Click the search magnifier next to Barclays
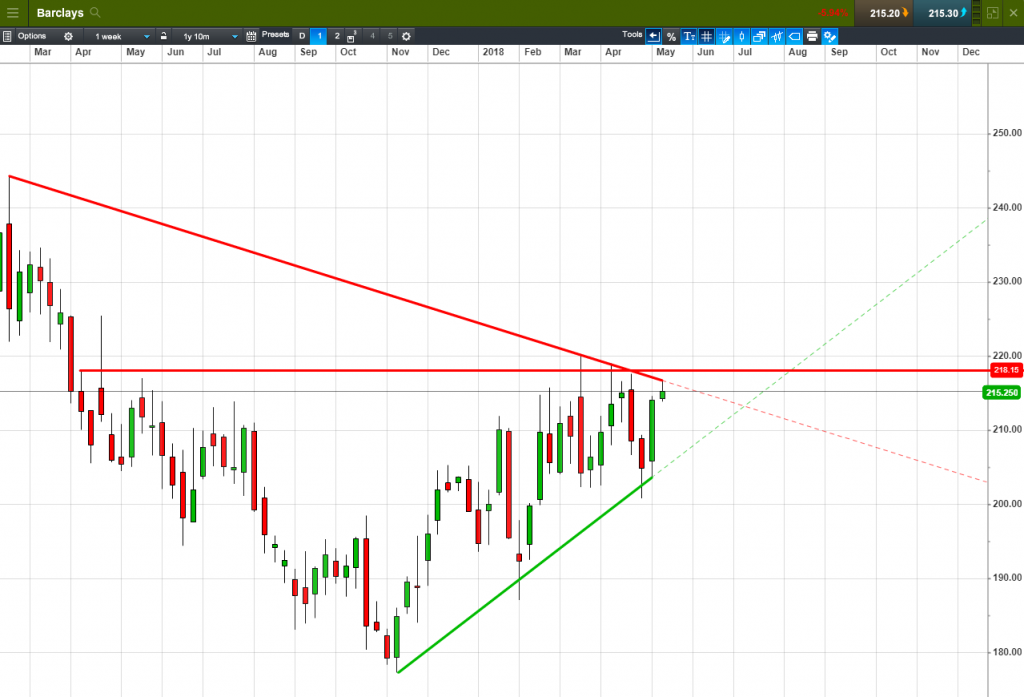This screenshot has height=697, width=1024. tap(95, 12)
